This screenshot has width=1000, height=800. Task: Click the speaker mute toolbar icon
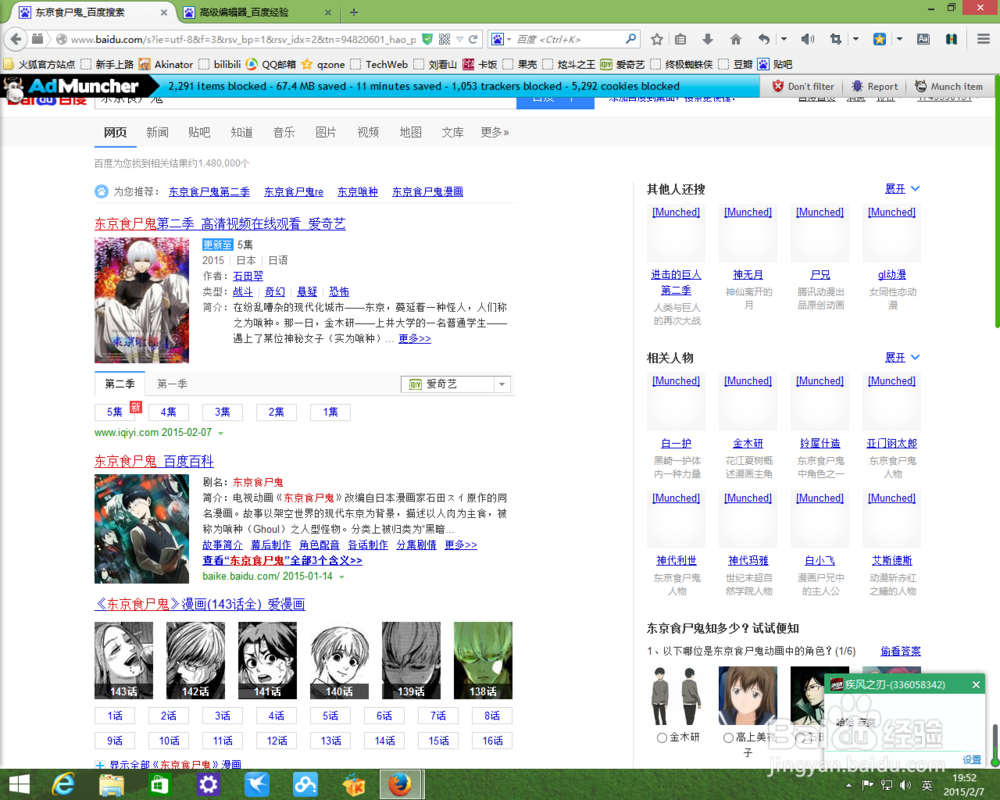pyautogui.click(x=807, y=39)
